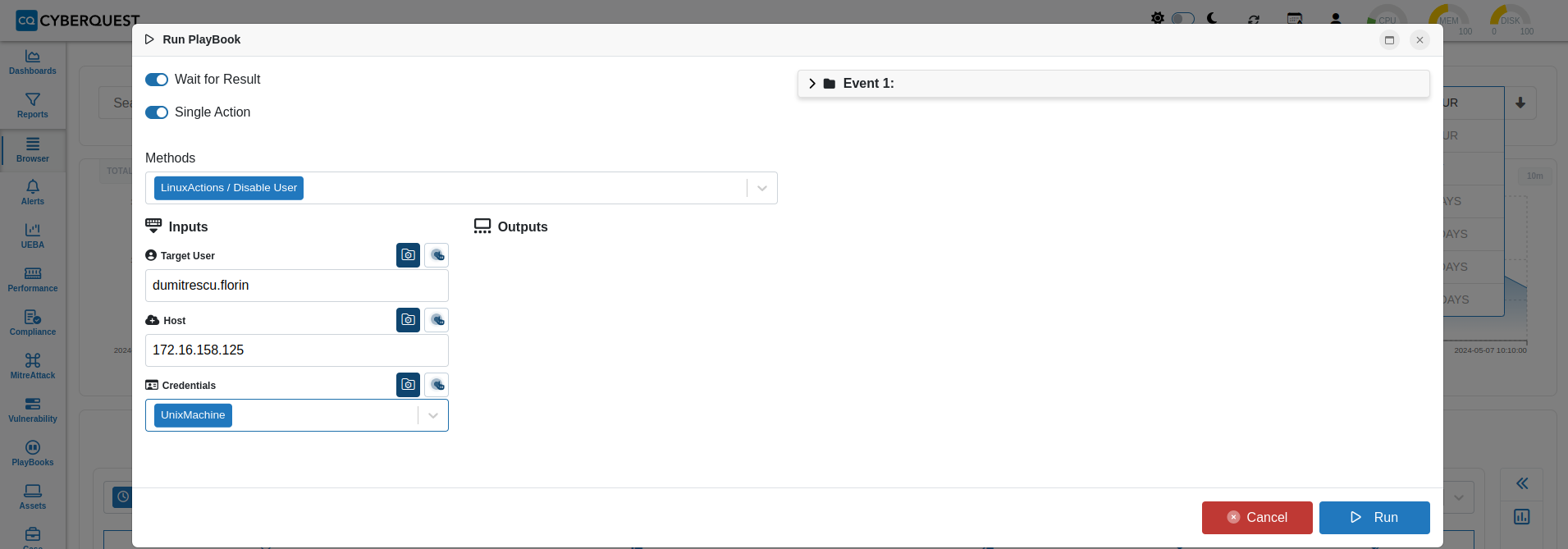Disable the Single Action switch
Screen dimensions: 1568x549
click(157, 112)
